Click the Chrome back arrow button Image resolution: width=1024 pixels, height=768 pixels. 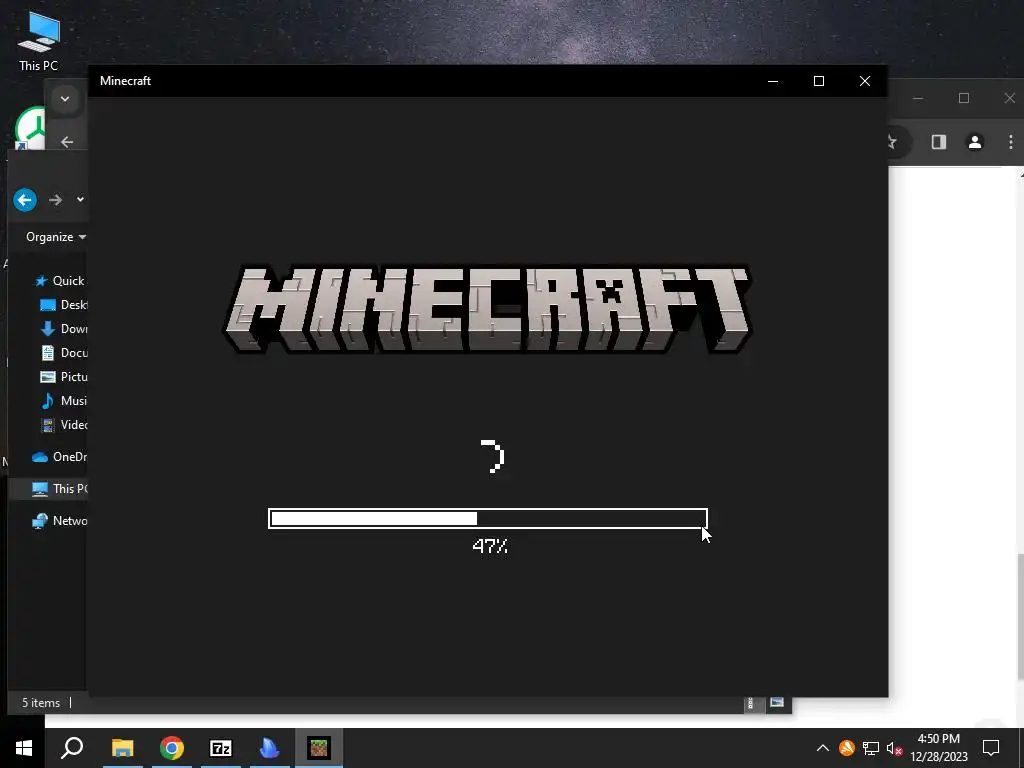click(67, 142)
